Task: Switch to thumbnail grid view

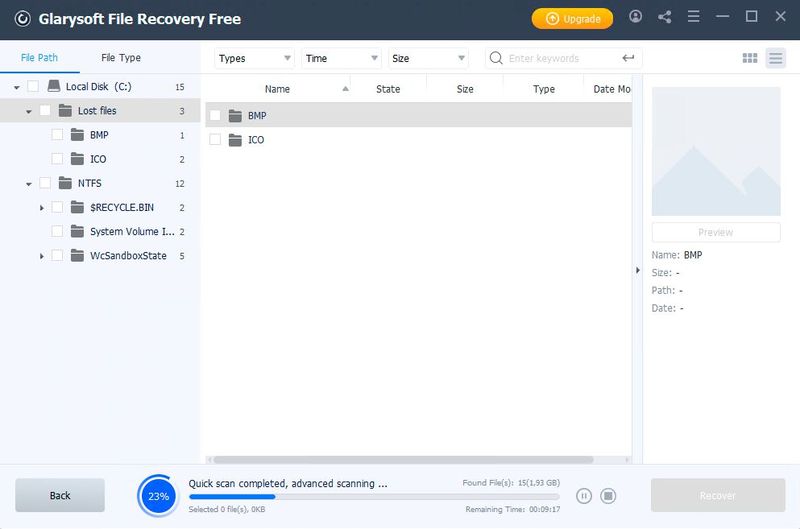Action: pos(749,58)
